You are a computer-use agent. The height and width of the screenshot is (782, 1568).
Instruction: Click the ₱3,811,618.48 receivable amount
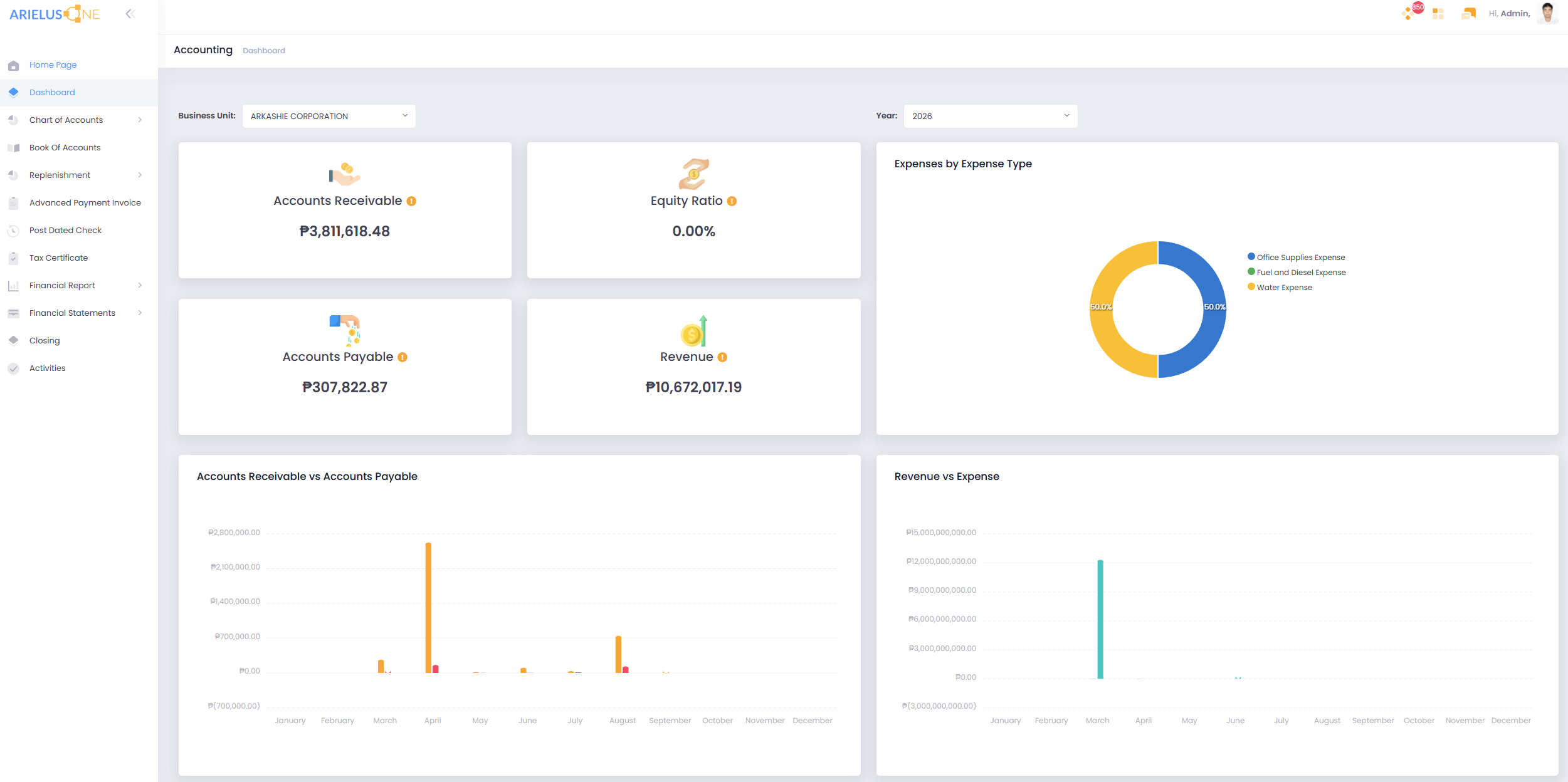[x=345, y=231]
